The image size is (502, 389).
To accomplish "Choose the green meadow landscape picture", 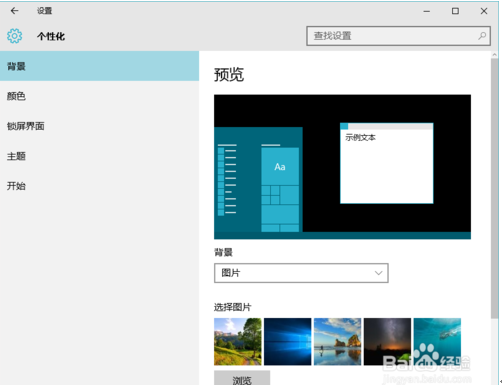I will click(238, 342).
